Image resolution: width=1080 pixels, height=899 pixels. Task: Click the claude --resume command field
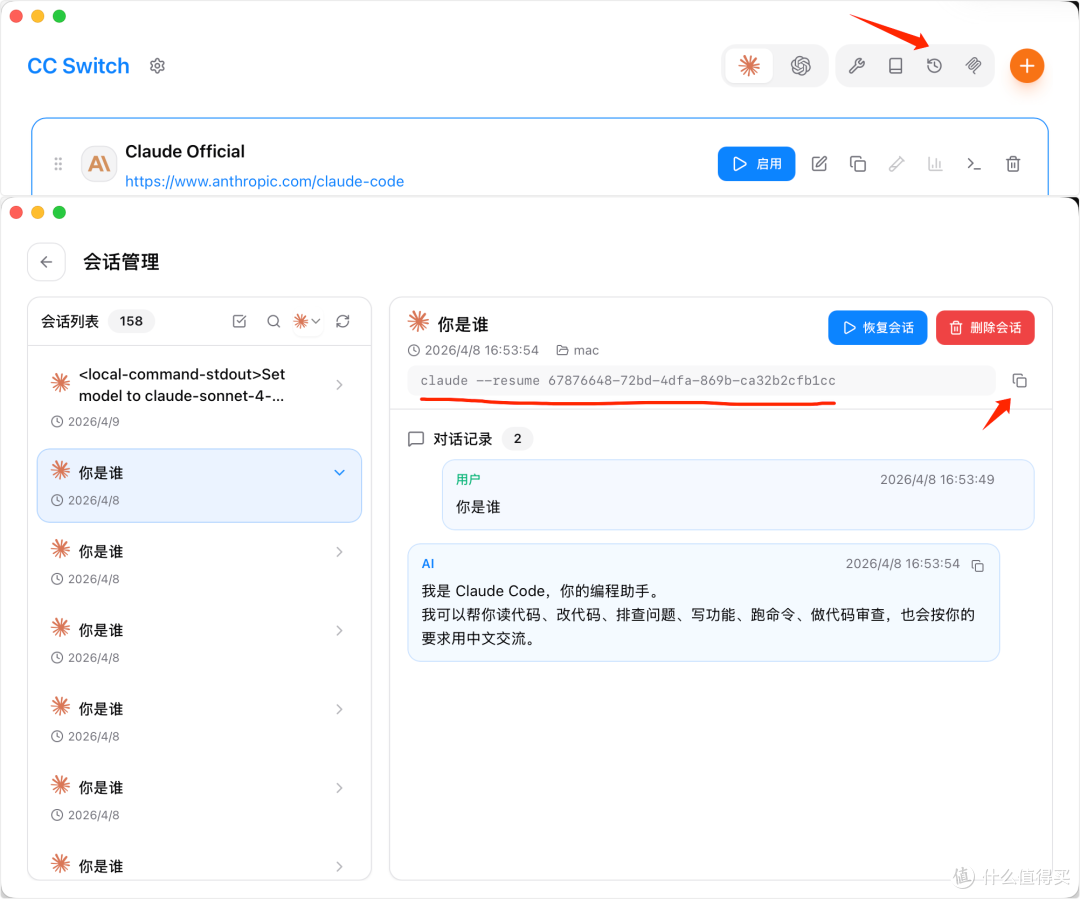(701, 381)
